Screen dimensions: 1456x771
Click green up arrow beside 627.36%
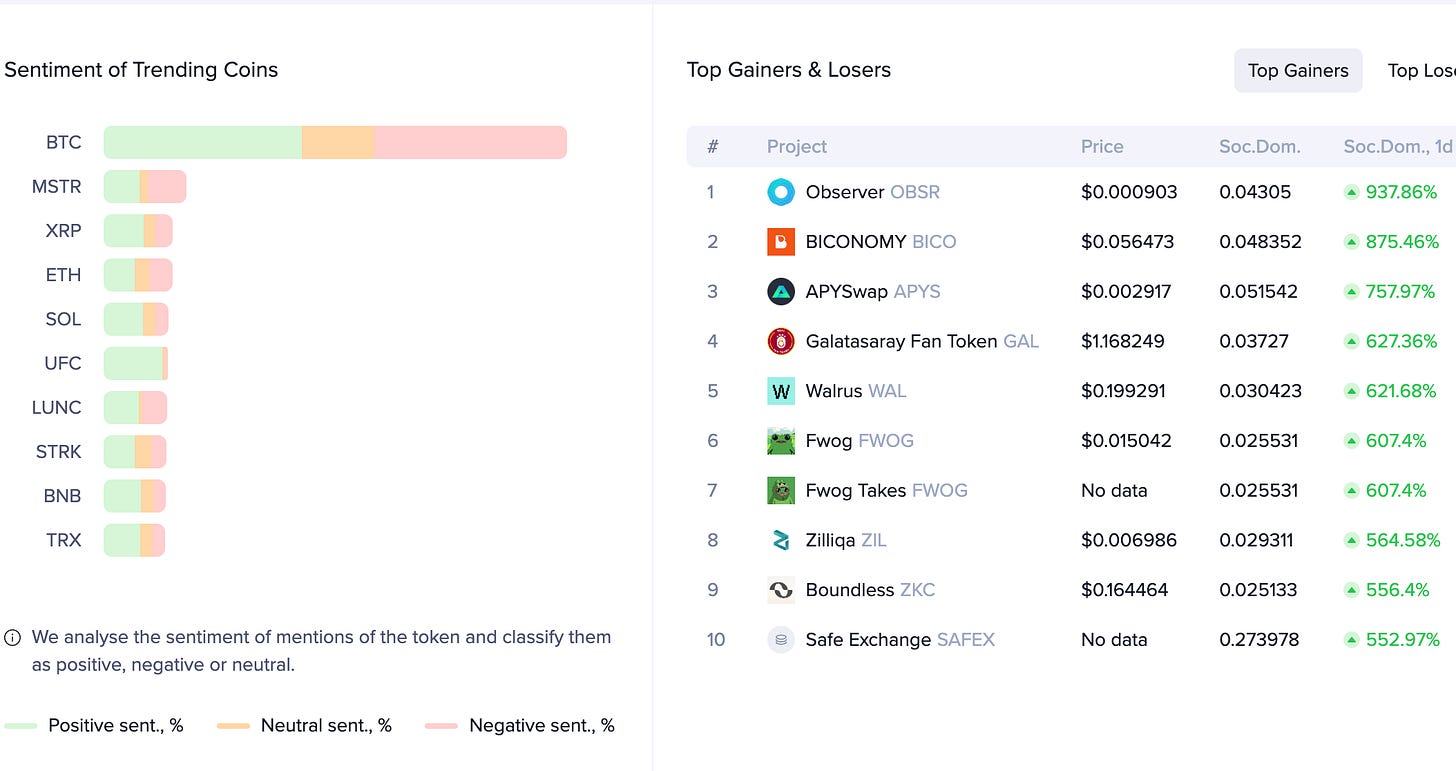point(1351,341)
